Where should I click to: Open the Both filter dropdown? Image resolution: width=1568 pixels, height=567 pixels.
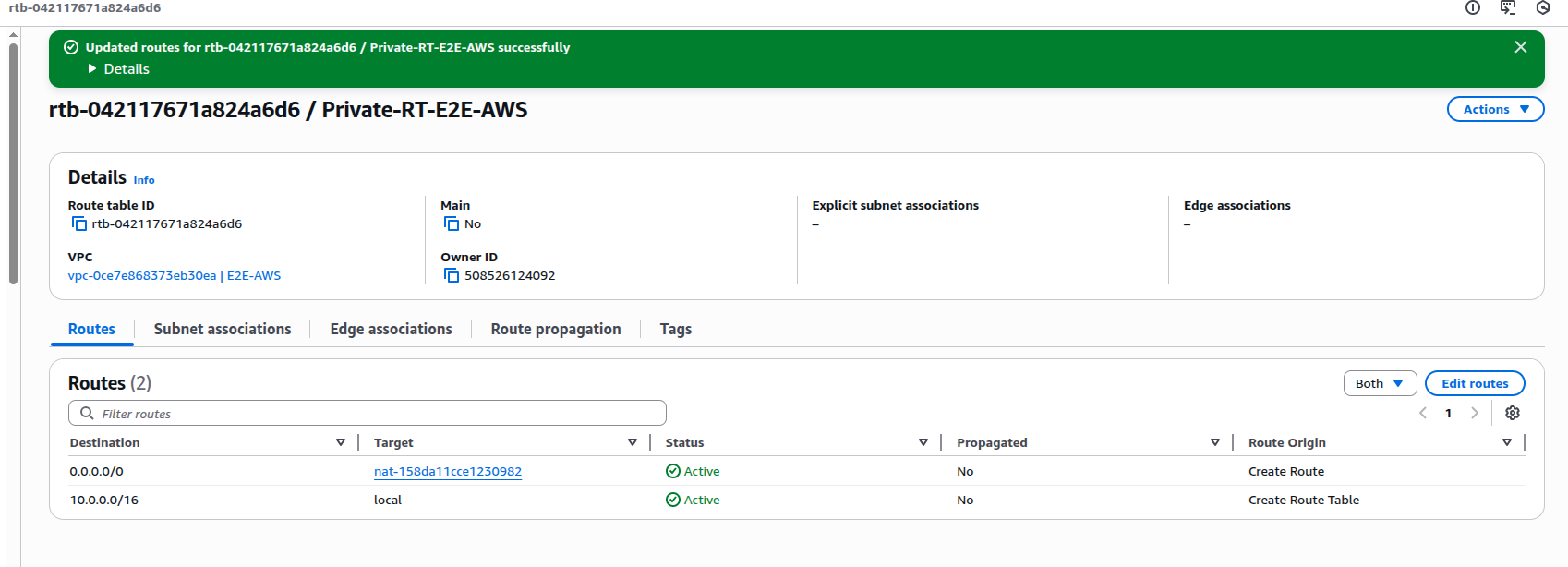tap(1380, 383)
